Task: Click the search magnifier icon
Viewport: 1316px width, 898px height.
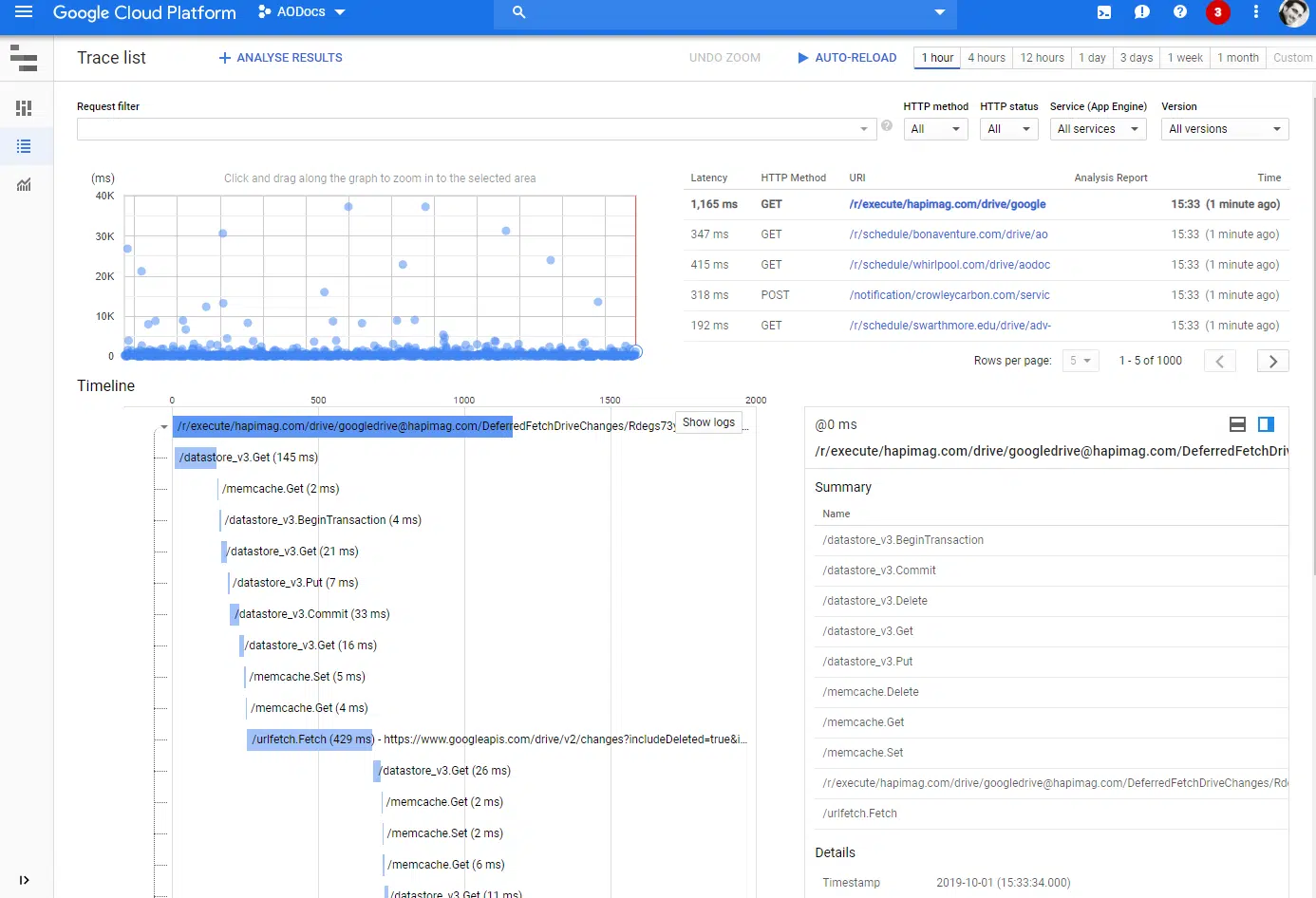Action: pyautogui.click(x=518, y=12)
